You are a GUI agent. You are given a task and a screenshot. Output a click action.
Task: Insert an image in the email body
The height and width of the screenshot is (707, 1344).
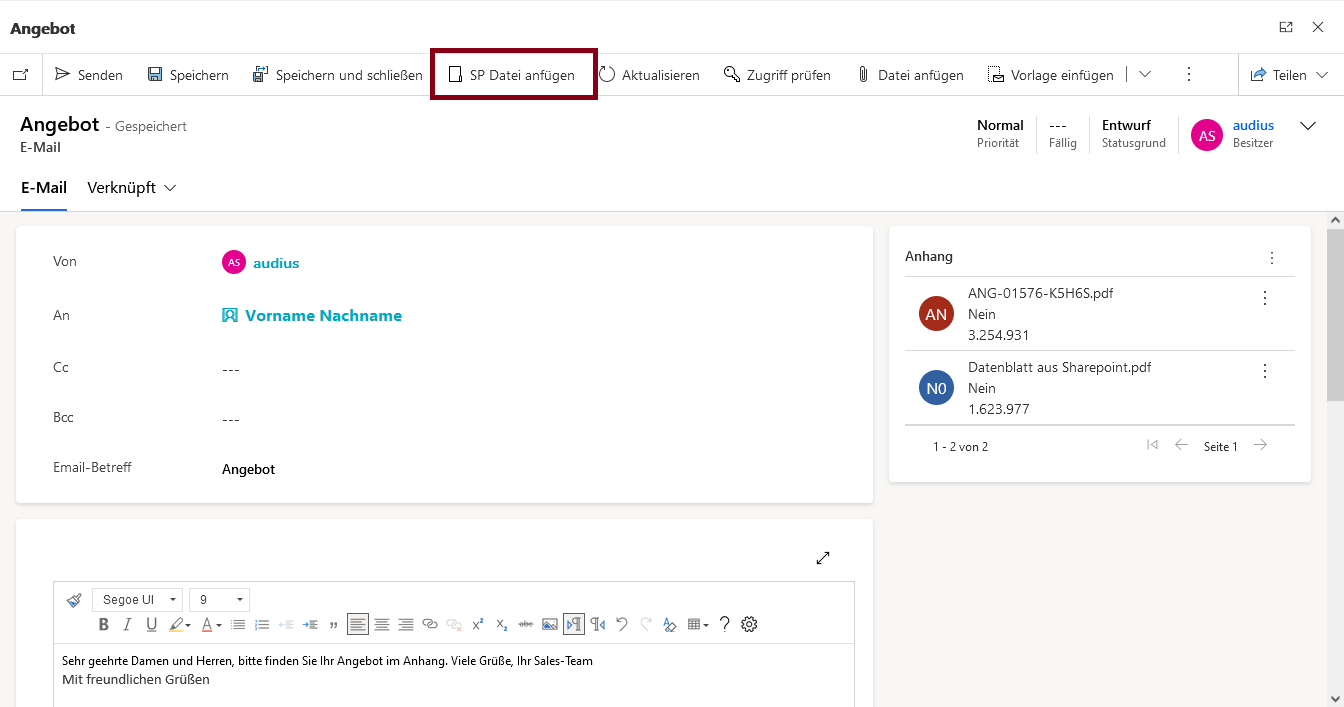click(x=549, y=624)
